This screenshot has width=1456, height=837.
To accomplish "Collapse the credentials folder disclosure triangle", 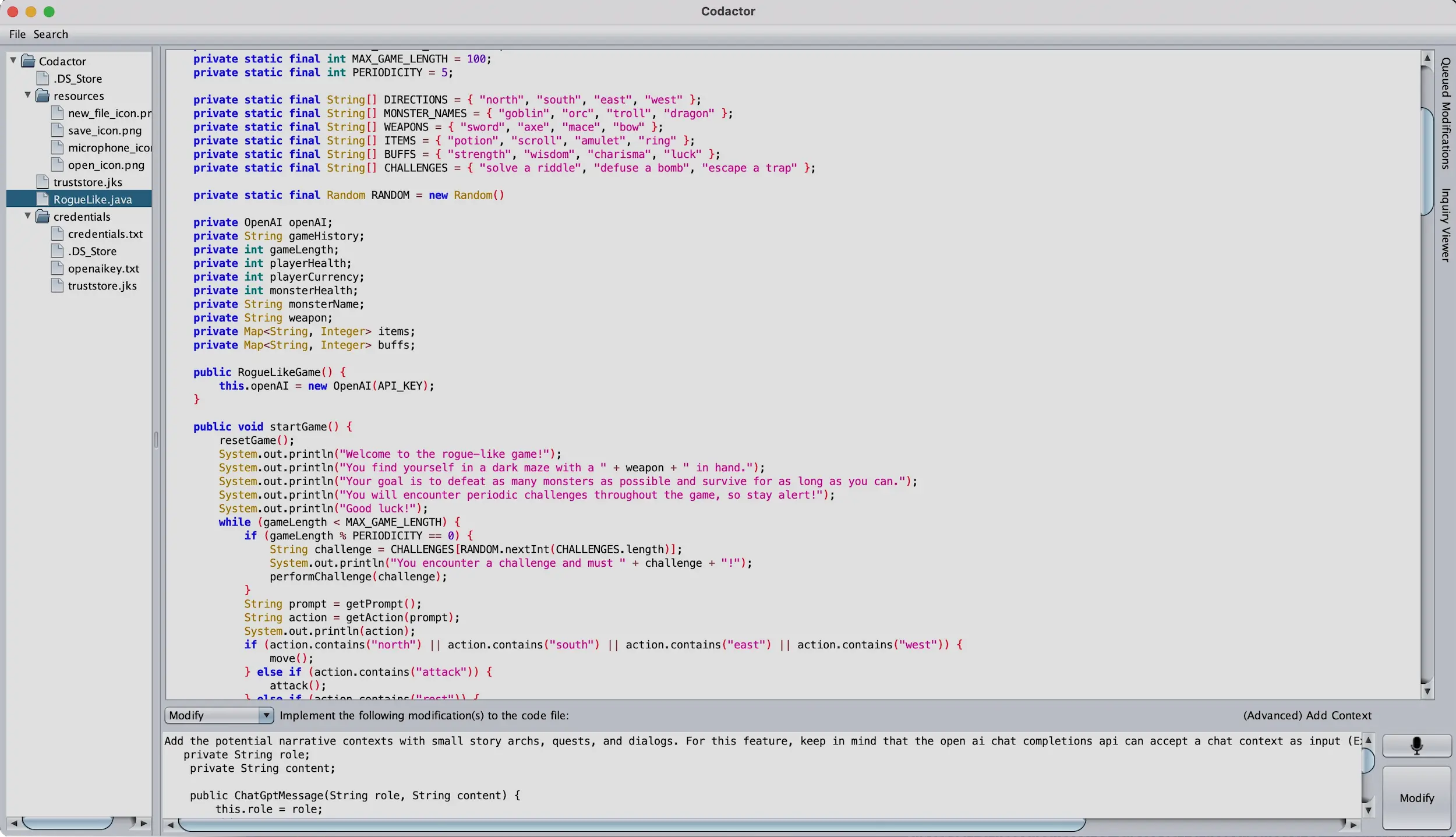I will [27, 216].
